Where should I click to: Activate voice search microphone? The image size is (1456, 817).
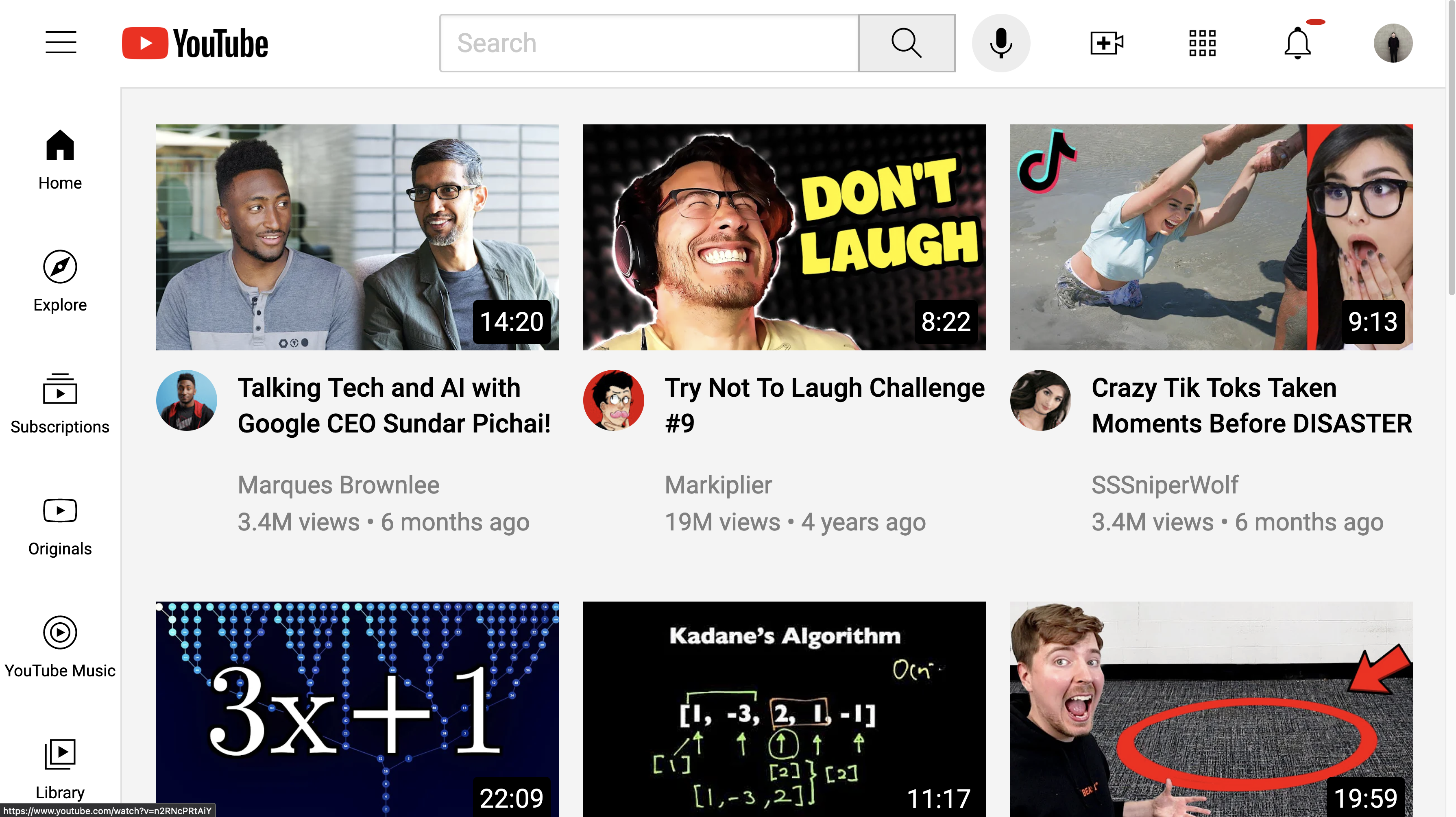click(x=1000, y=43)
